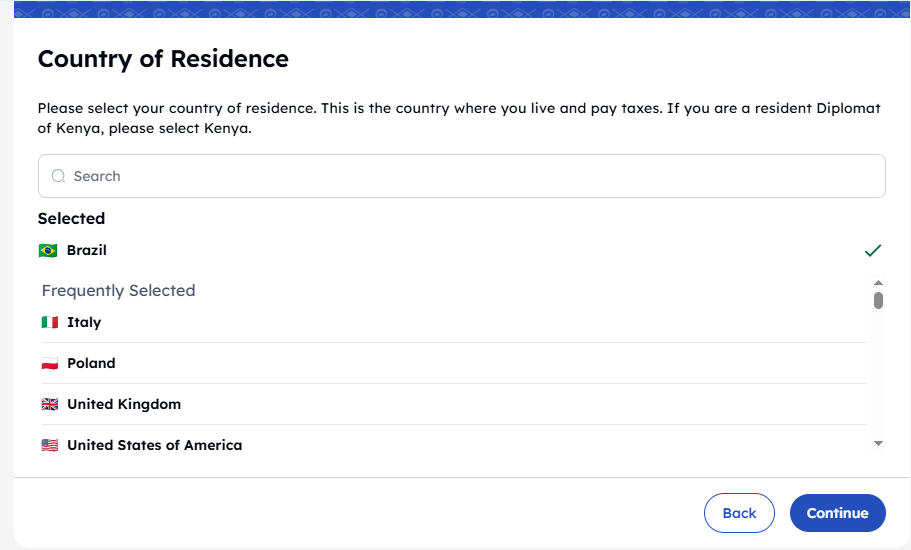The image size is (911, 550).
Task: Click the magnifier icon in the search box
Action: tap(59, 176)
